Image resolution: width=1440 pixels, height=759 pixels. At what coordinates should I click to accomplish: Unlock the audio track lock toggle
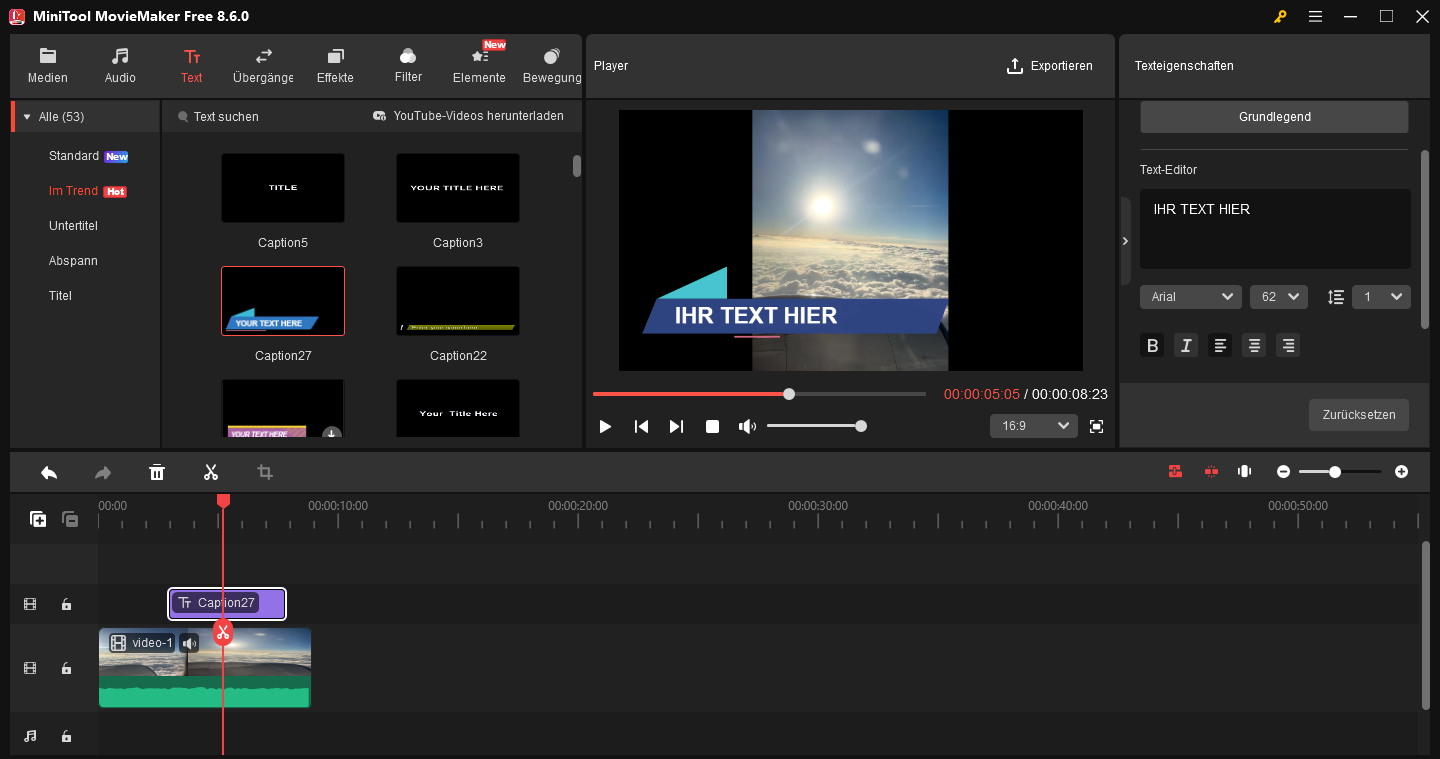tap(66, 735)
